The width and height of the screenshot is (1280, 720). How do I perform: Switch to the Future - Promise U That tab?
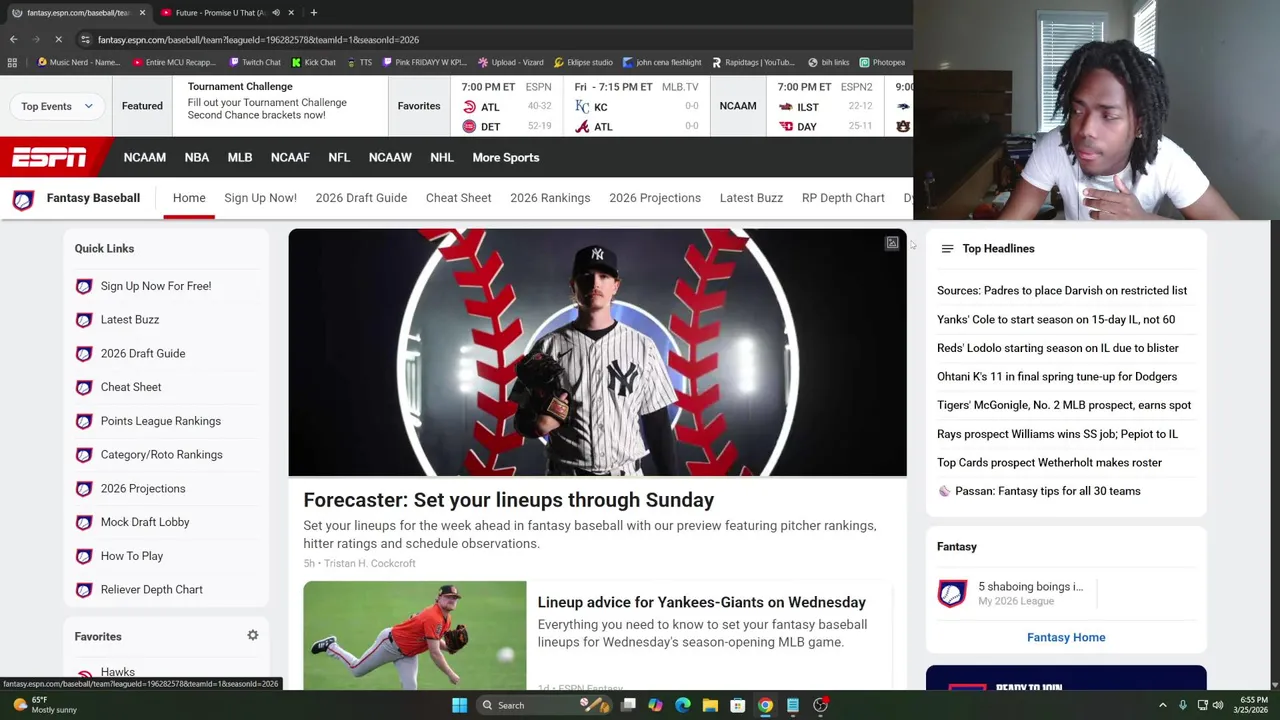tap(220, 13)
